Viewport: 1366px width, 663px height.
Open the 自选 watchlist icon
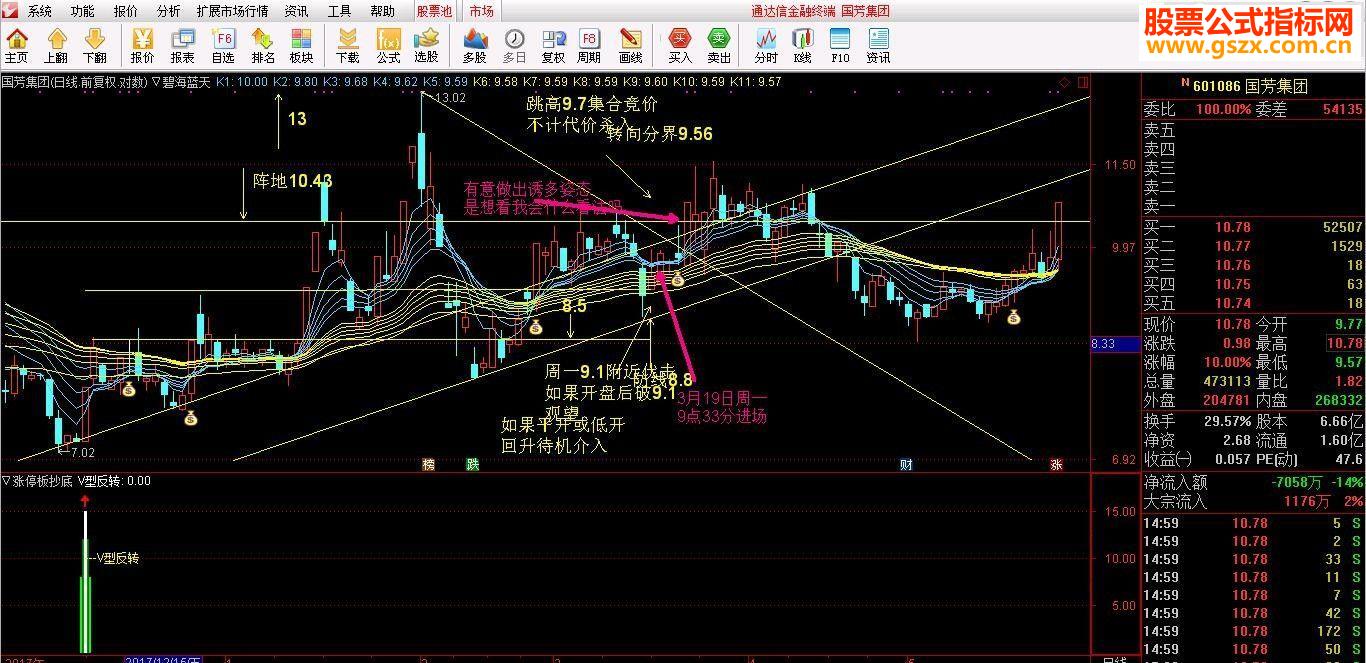(223, 46)
